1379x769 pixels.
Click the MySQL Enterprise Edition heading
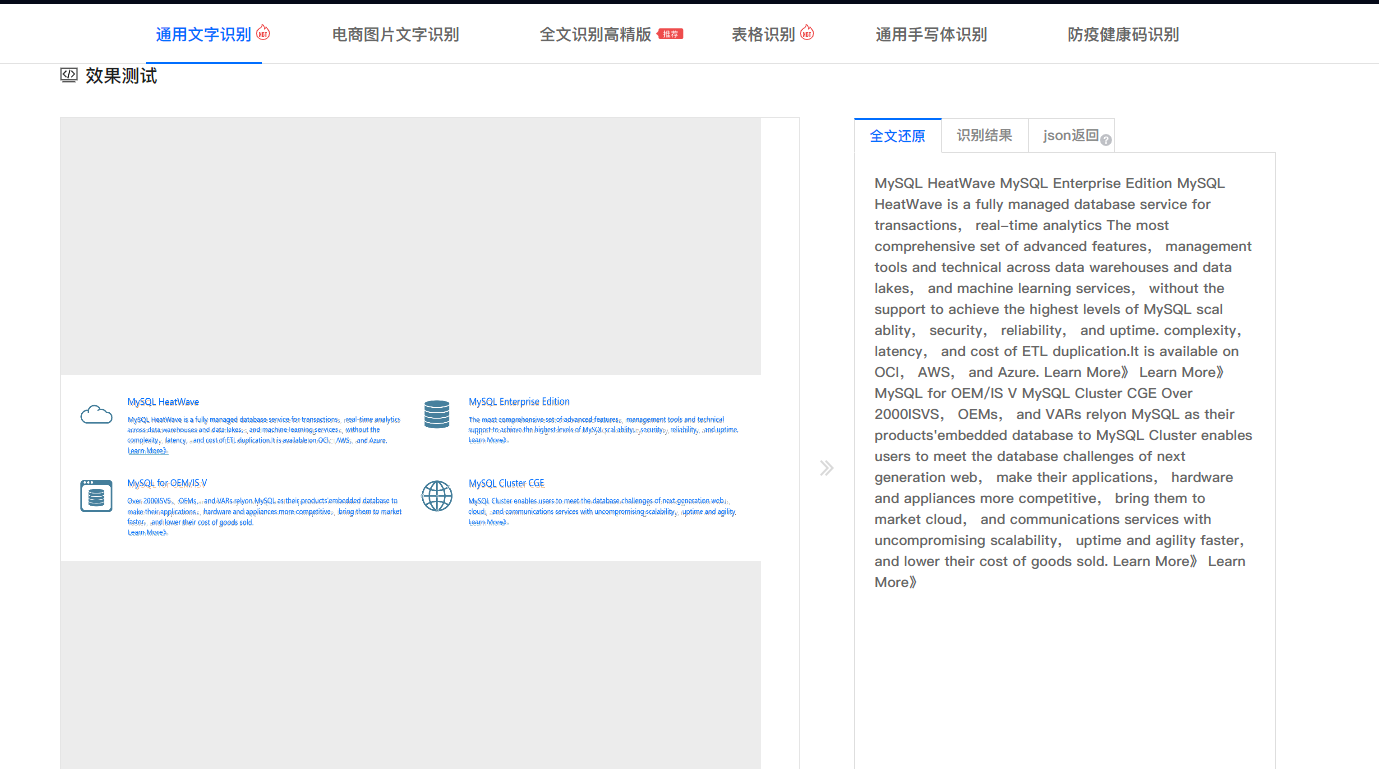click(519, 402)
